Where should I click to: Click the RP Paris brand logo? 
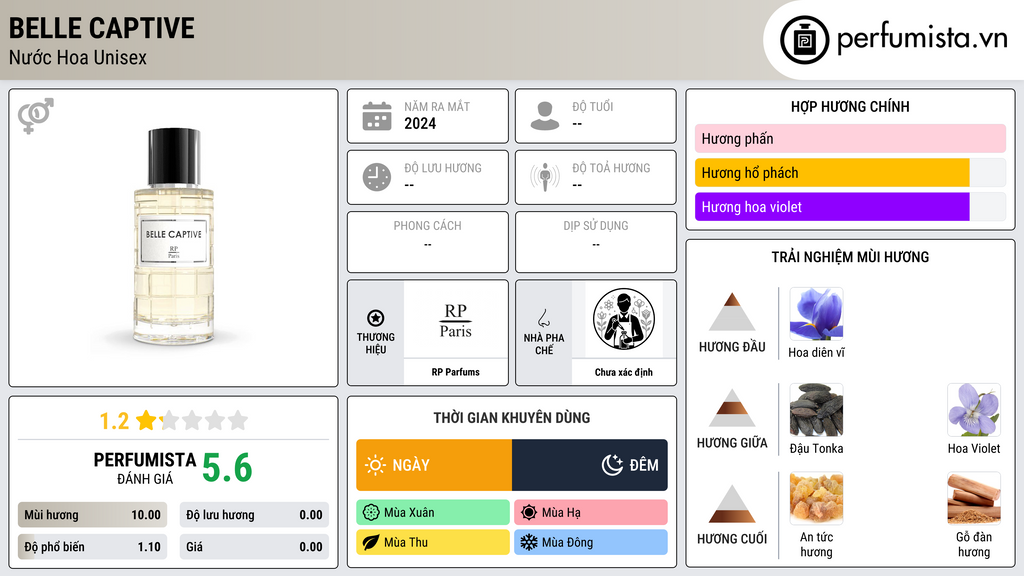tap(455, 320)
